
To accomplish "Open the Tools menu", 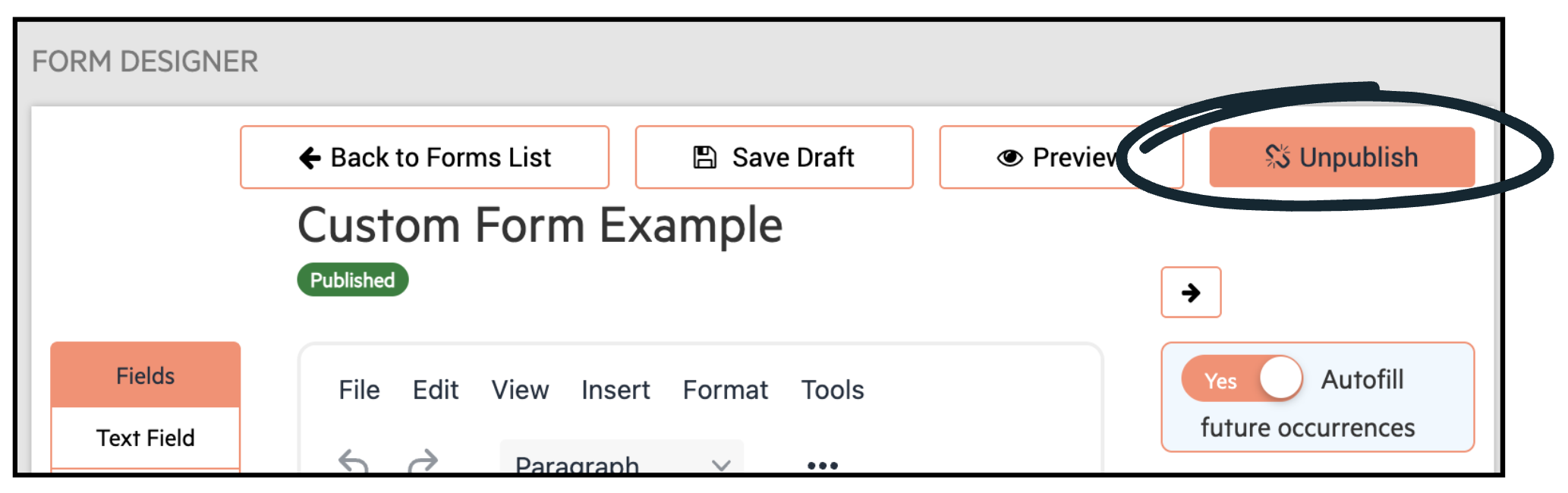I will pyautogui.click(x=833, y=390).
